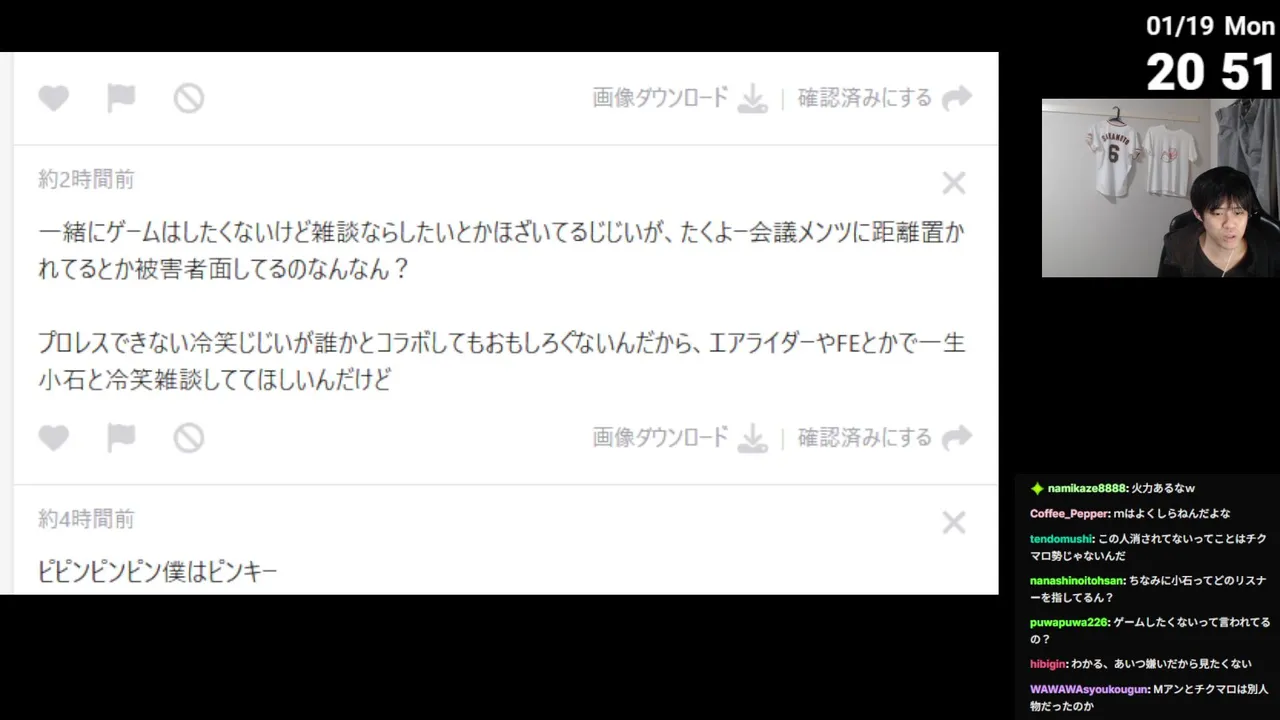The width and height of the screenshot is (1280, 720).
Task: Click Coffee_Pepper username in chat
Action: point(1069,514)
